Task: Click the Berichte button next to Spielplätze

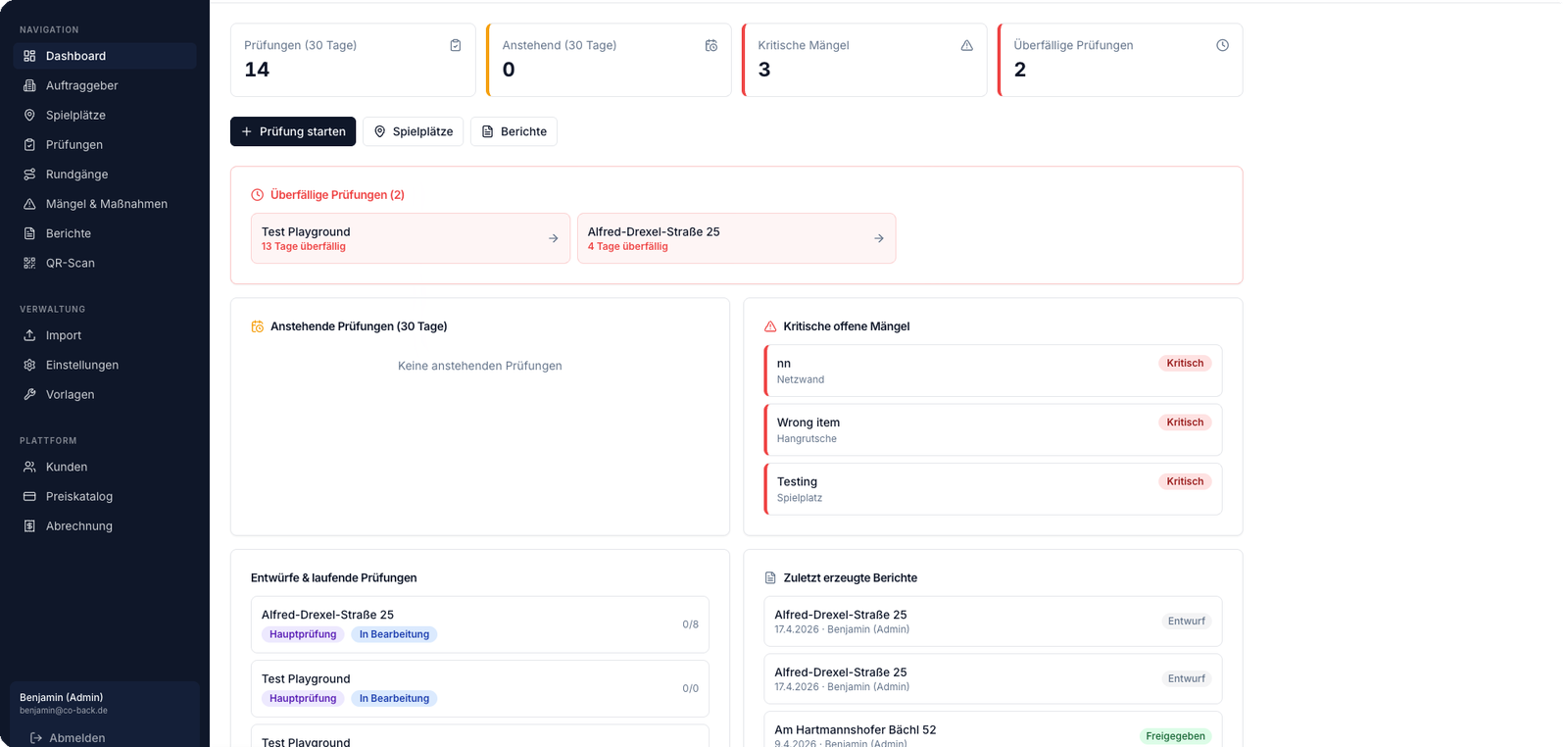Action: (x=514, y=131)
